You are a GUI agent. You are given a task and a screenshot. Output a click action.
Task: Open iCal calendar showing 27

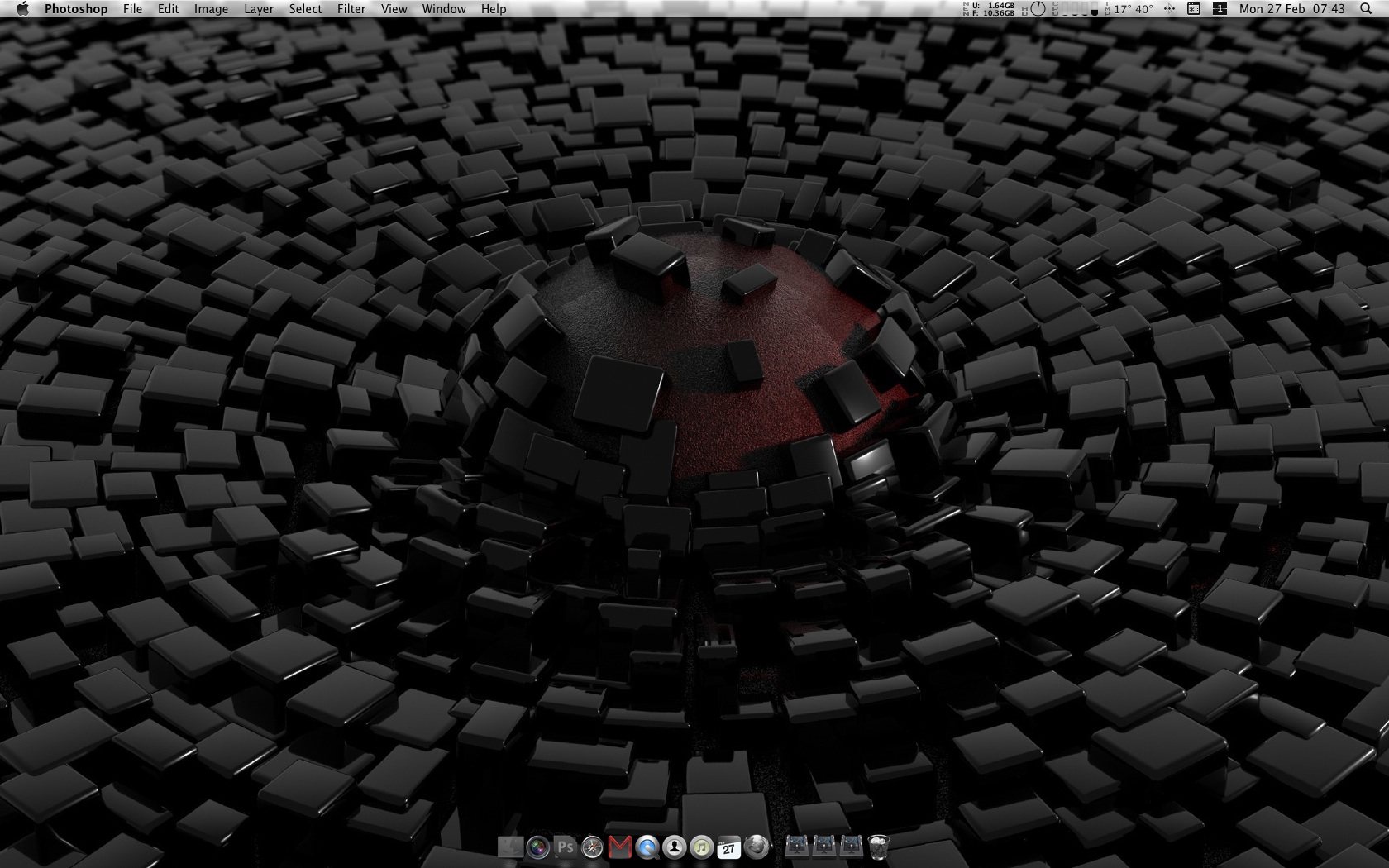point(728,847)
